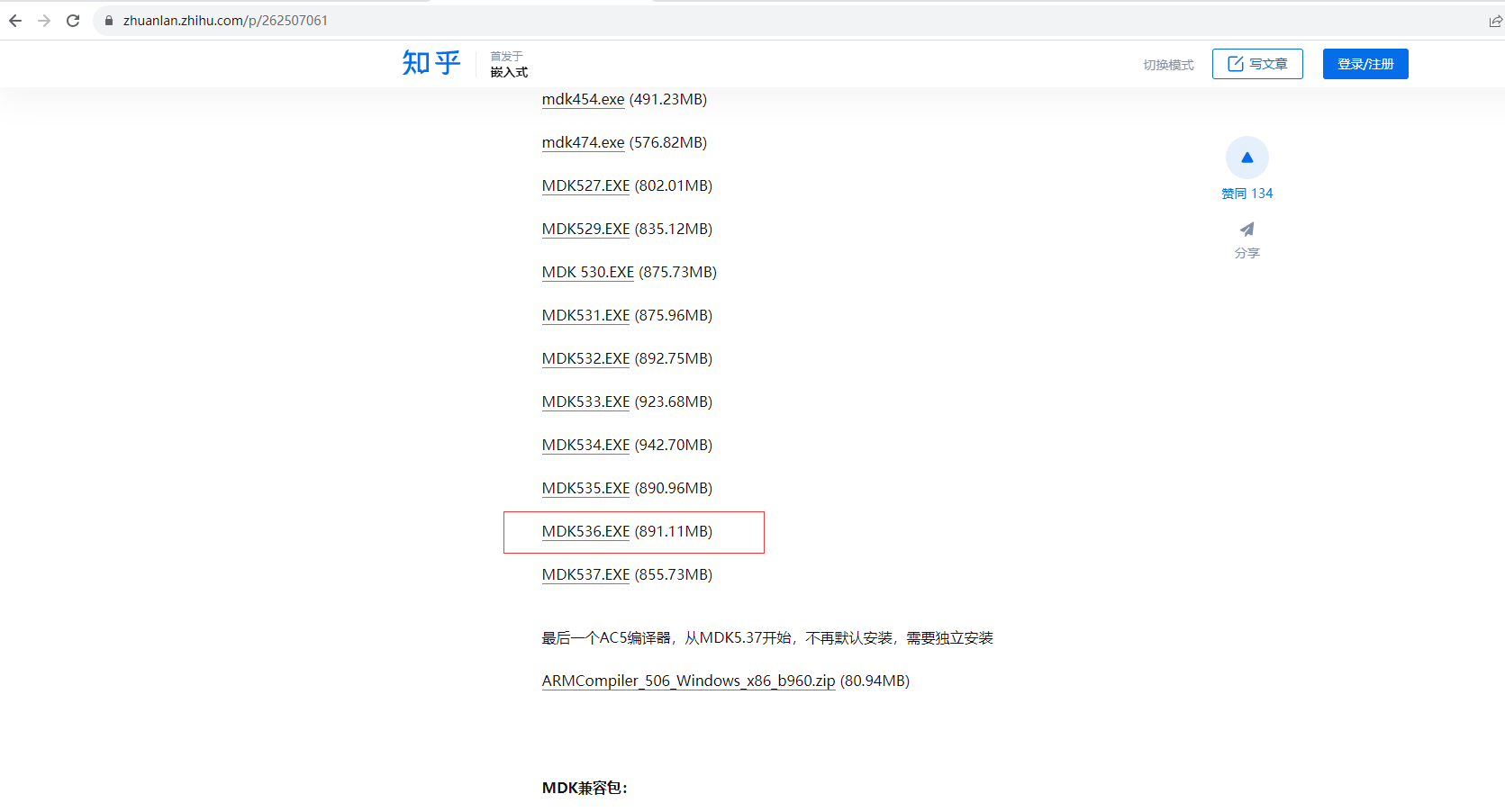The width and height of the screenshot is (1505, 812).
Task: Open the MDK536.EXE link
Action: tap(585, 531)
